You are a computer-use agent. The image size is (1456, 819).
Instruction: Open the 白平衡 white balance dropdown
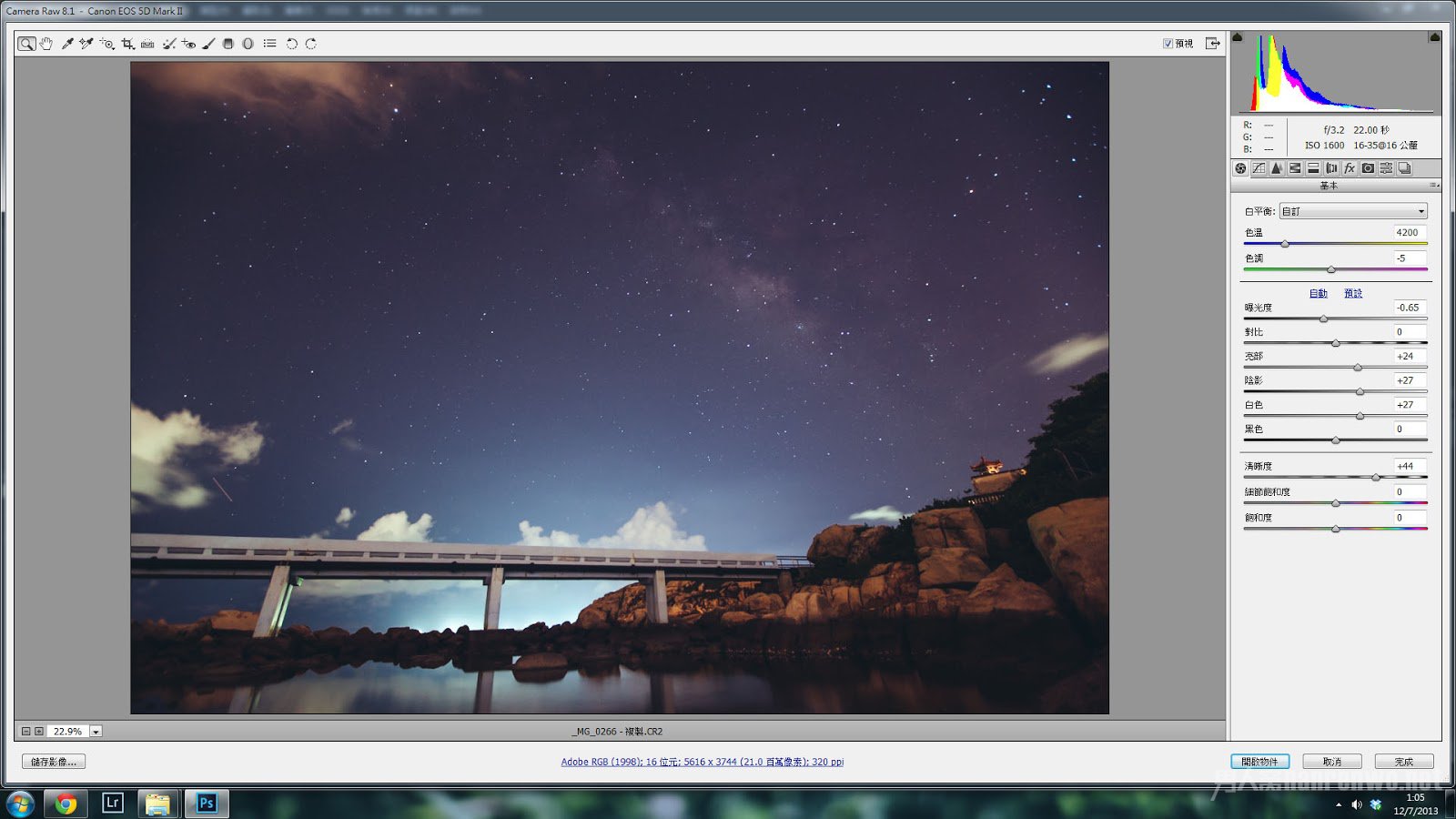pyautogui.click(x=1353, y=211)
